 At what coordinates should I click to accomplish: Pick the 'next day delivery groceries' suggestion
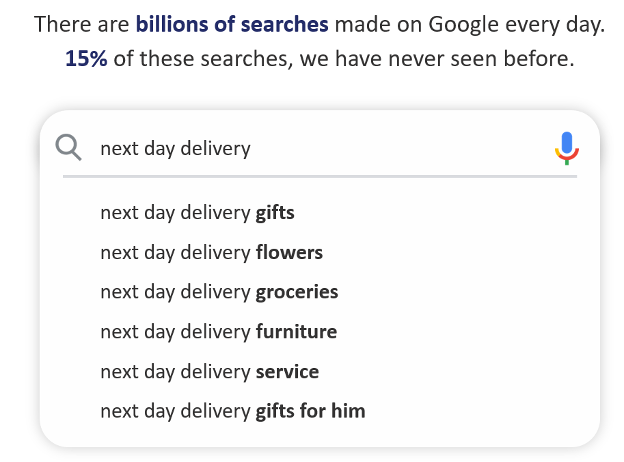pos(219,292)
